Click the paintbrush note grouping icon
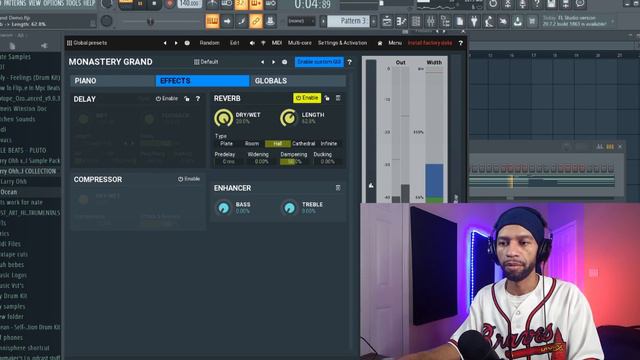Screen dimensions: 640x360 241,21
